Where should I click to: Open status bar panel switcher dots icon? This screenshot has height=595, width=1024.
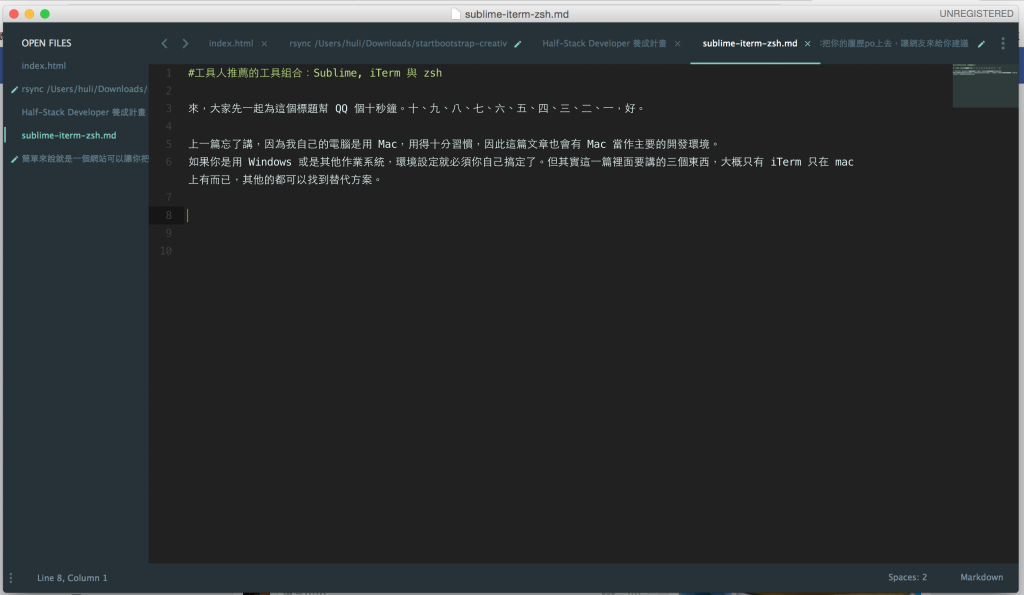pyautogui.click(x=10, y=578)
